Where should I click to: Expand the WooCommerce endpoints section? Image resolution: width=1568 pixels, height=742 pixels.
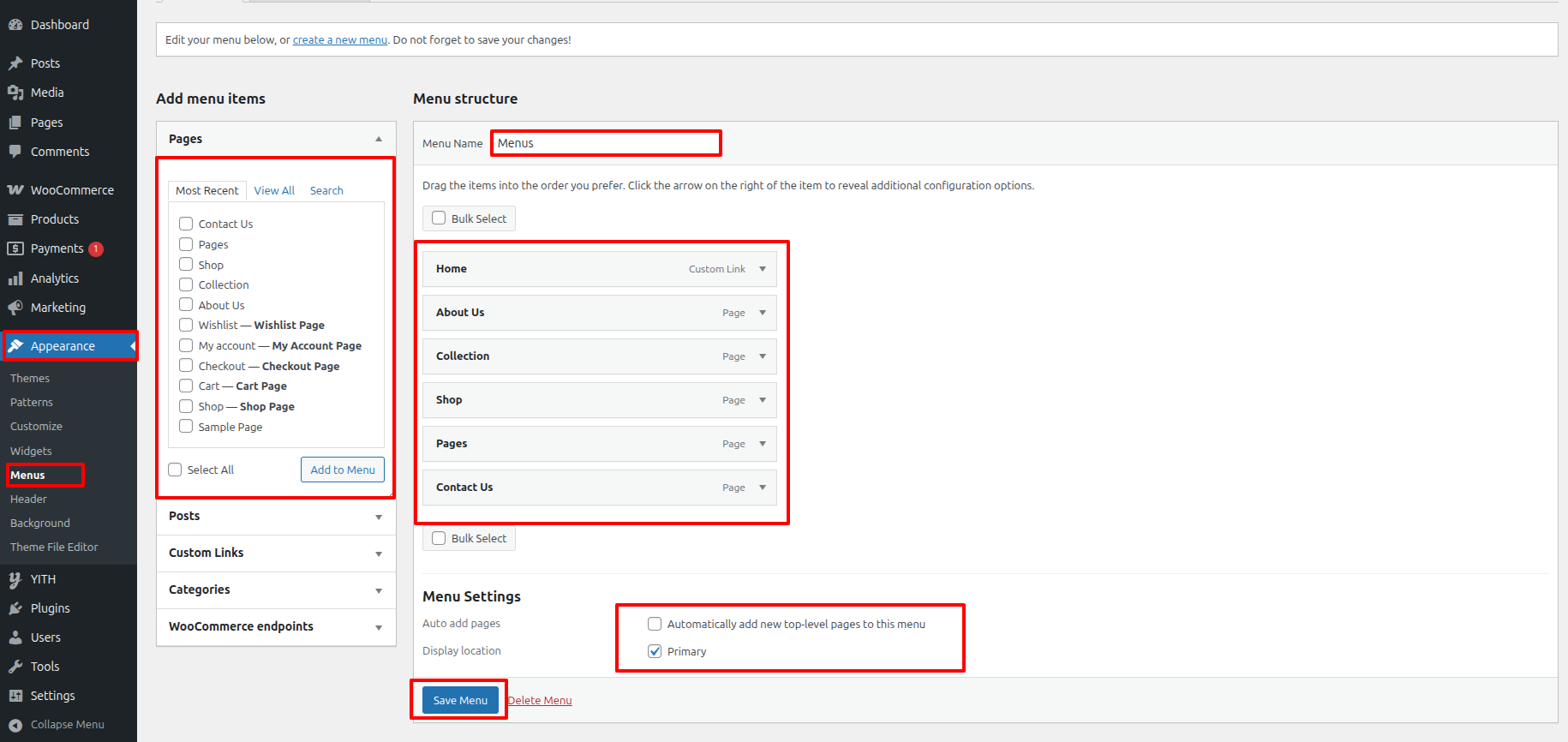point(378,627)
